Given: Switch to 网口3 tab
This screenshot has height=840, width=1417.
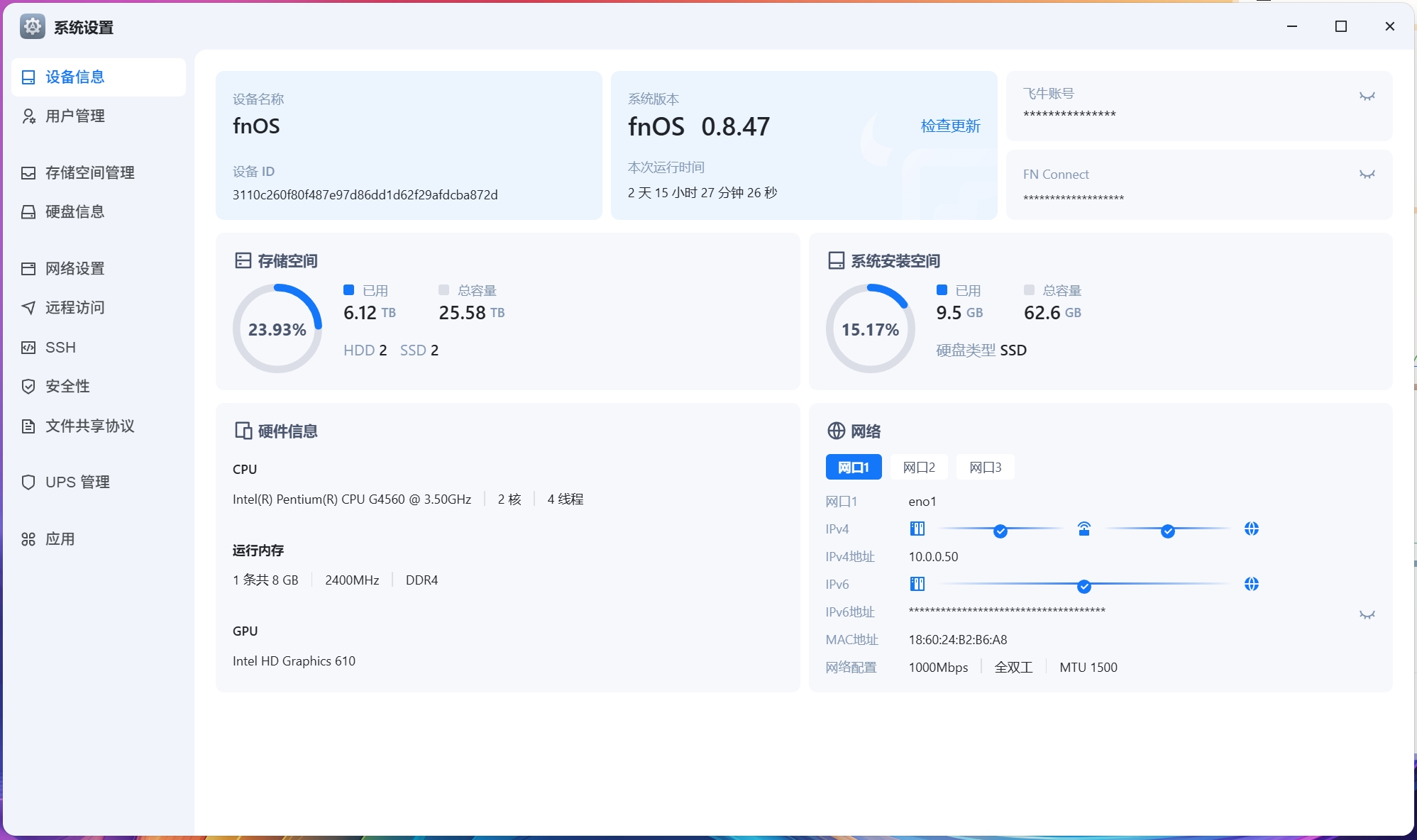Looking at the screenshot, I should tap(985, 468).
